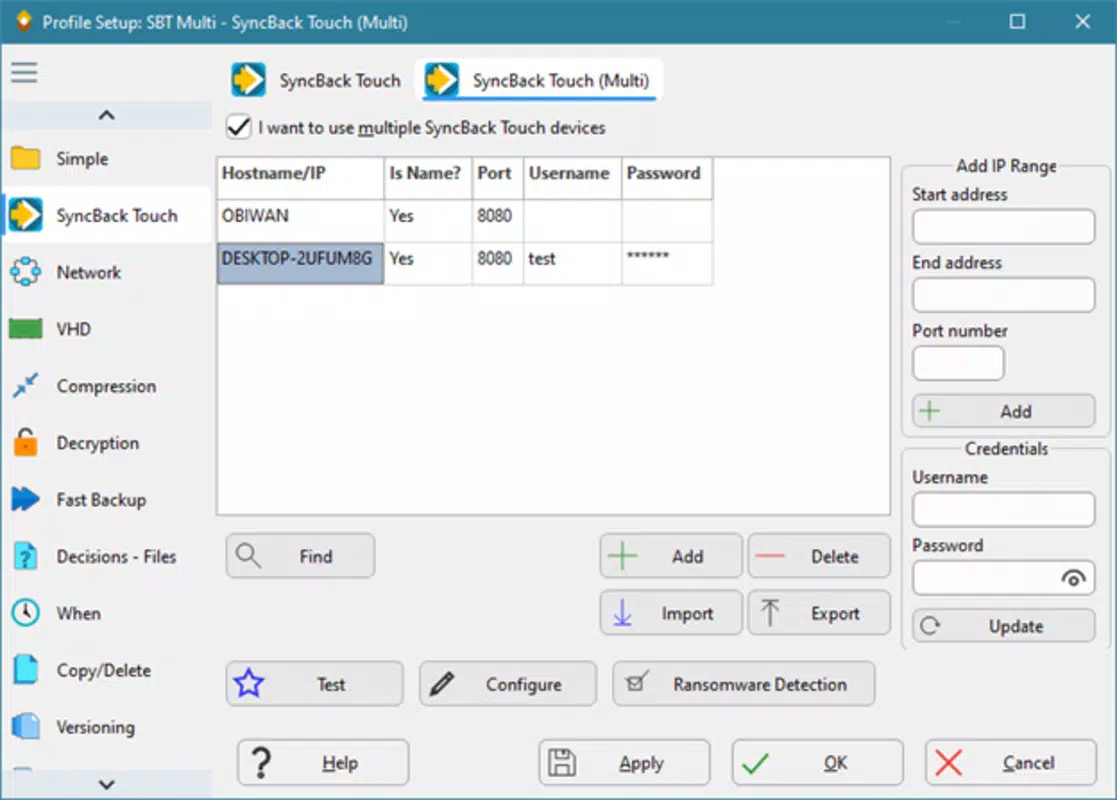The width and height of the screenshot is (1117, 800).
Task: Click the Port number input field
Action: coord(958,363)
